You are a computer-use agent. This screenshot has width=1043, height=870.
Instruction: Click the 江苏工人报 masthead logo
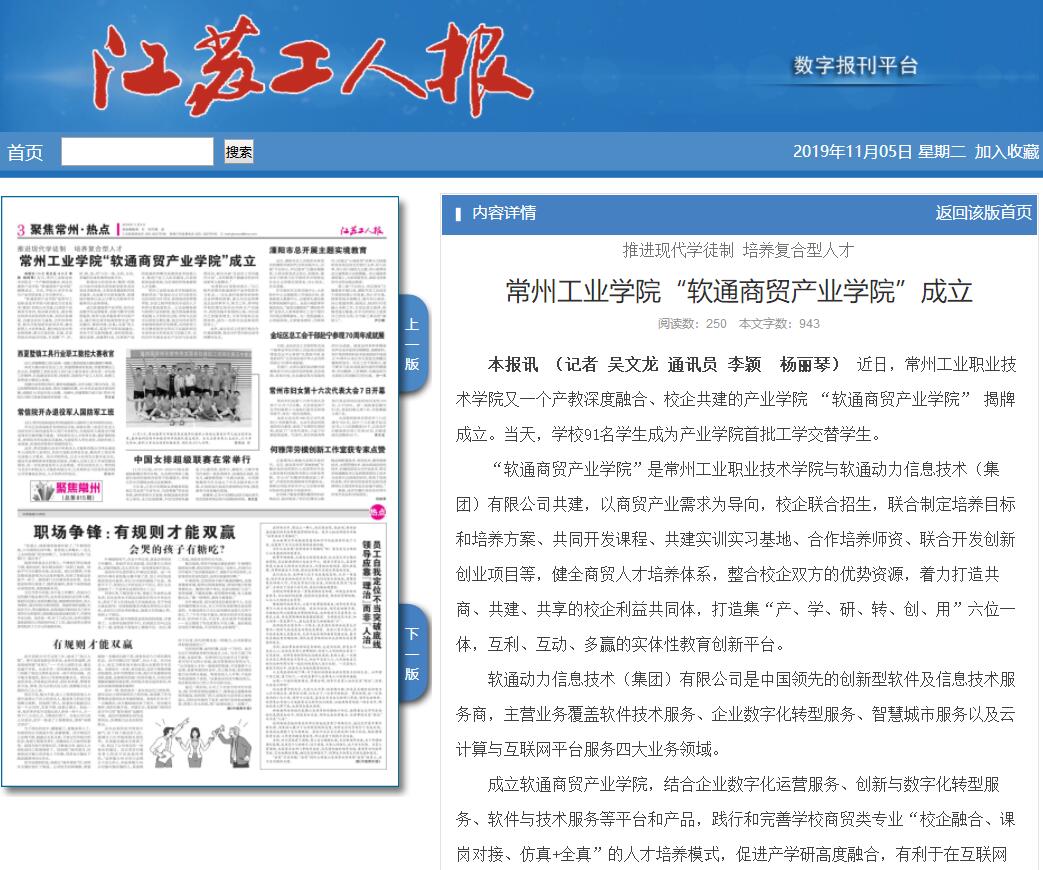(313, 67)
